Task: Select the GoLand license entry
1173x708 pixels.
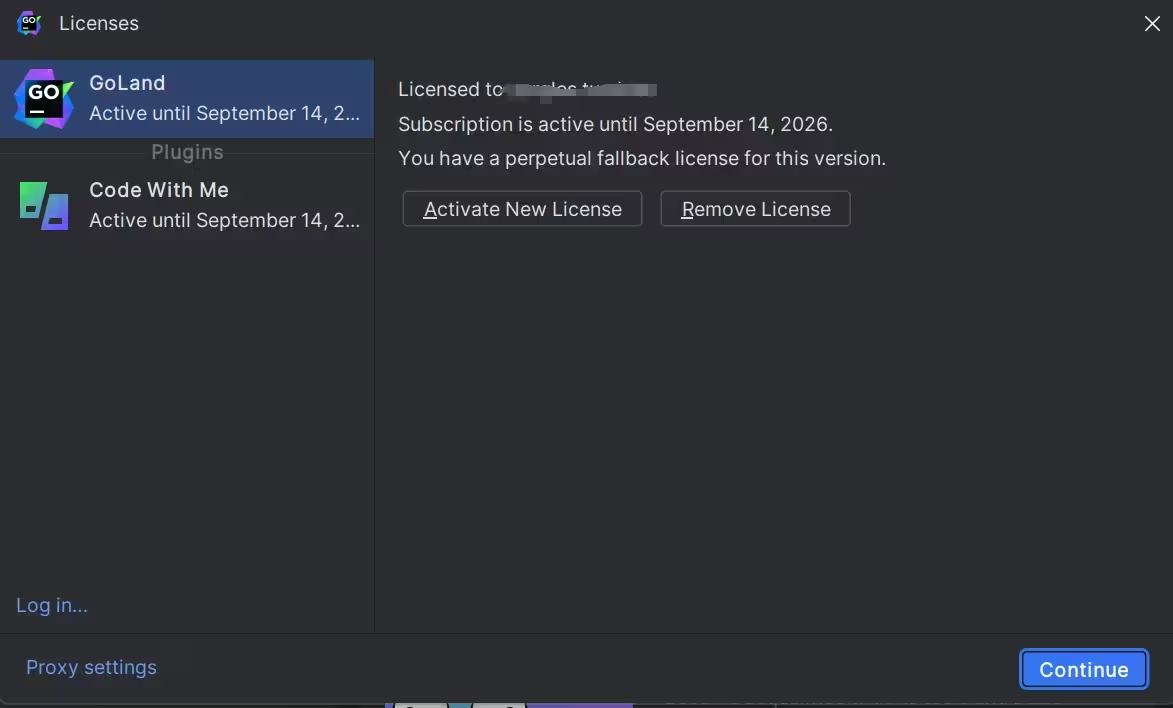Action: pos(187,99)
